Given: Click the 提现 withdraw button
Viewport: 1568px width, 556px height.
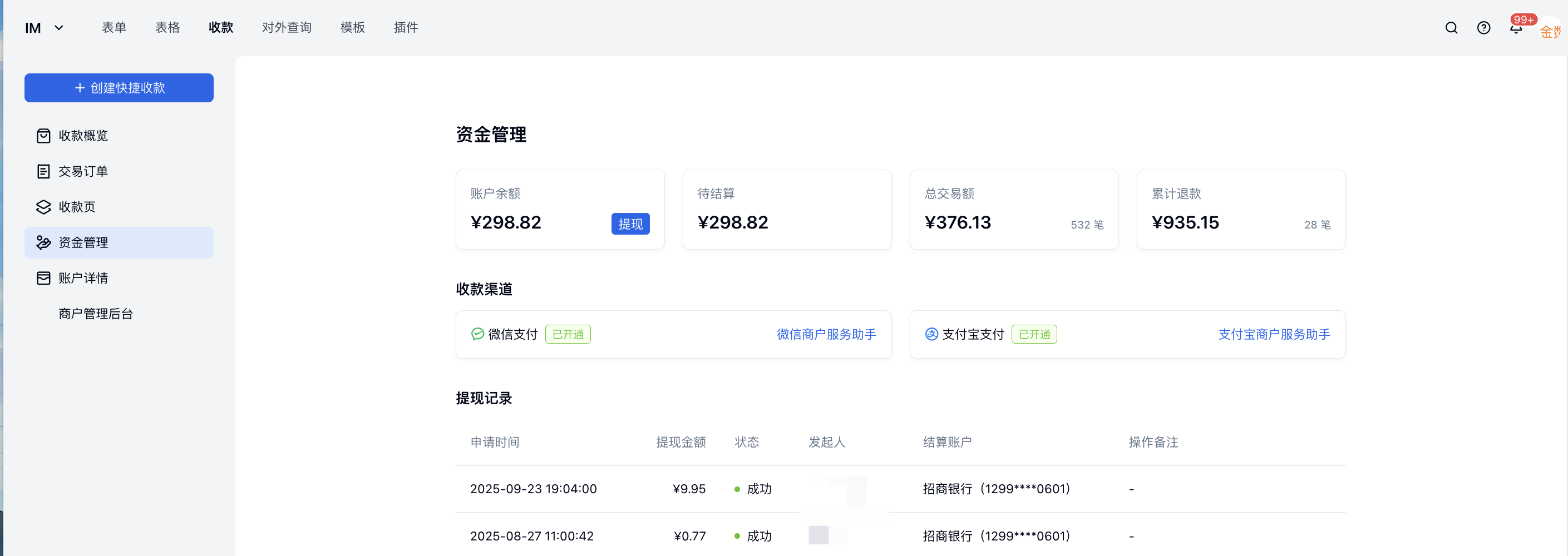Looking at the screenshot, I should (630, 224).
